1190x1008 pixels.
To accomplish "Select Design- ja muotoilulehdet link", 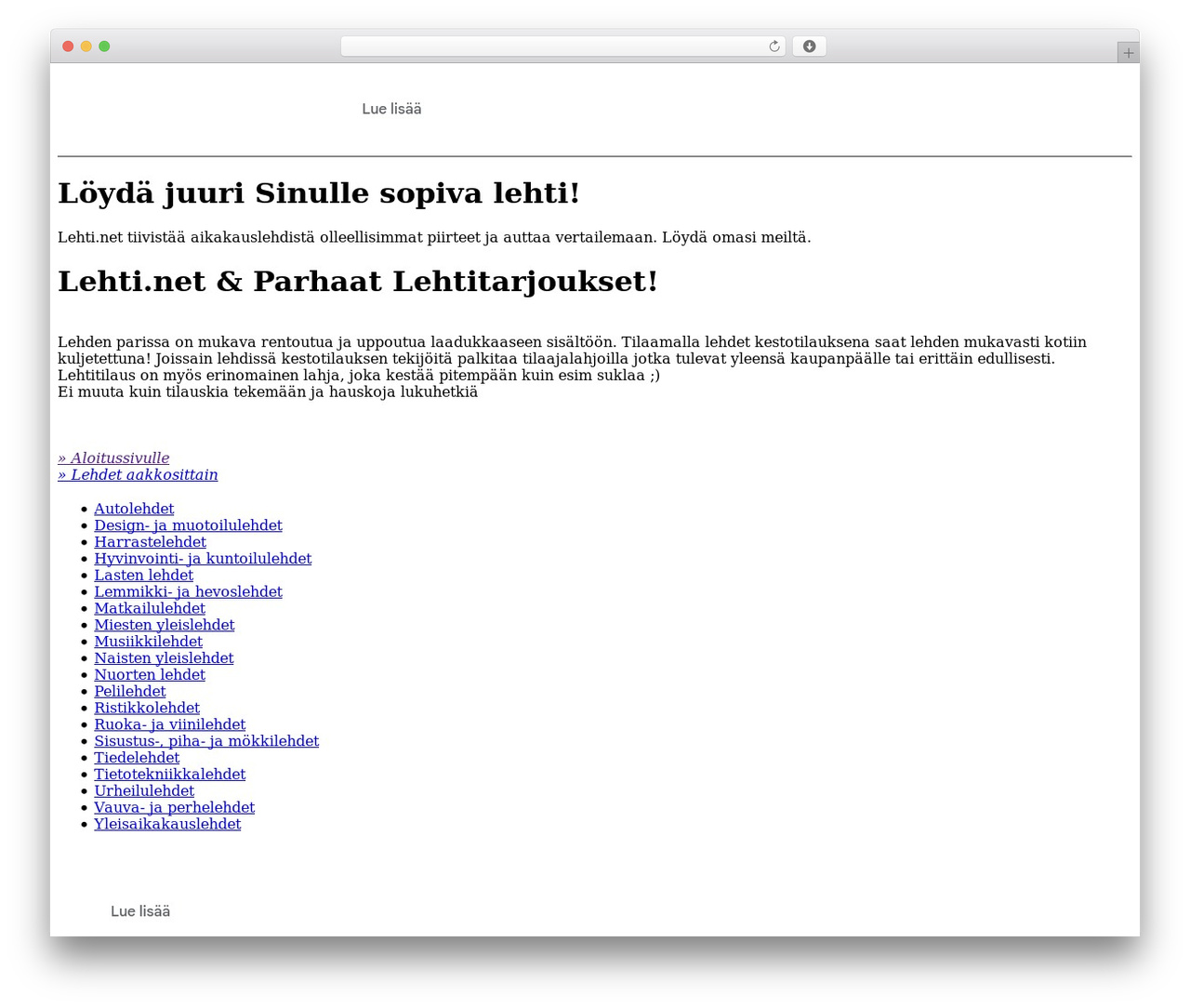I will (x=188, y=525).
